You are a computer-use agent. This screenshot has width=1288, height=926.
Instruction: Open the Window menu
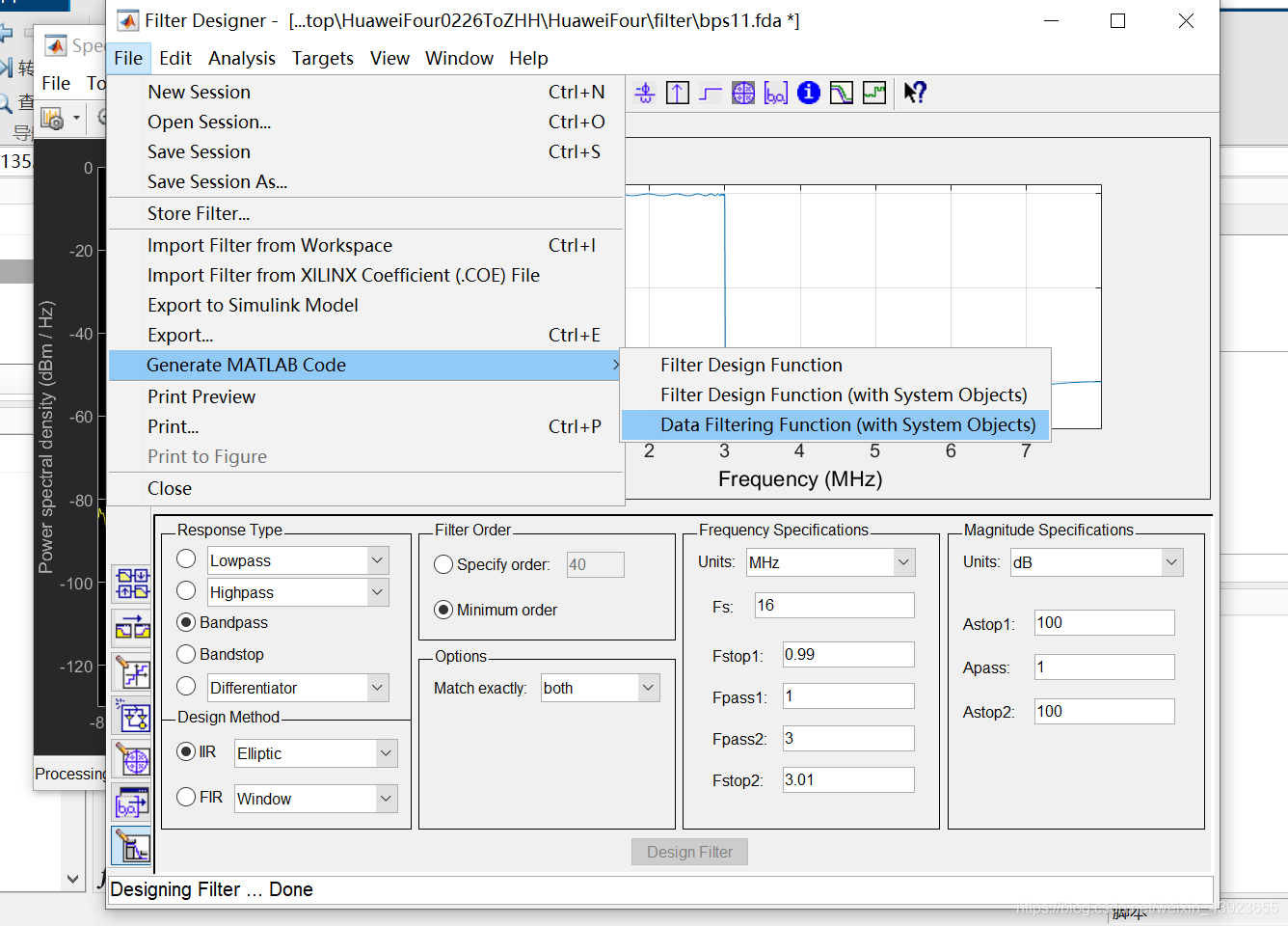pos(460,58)
